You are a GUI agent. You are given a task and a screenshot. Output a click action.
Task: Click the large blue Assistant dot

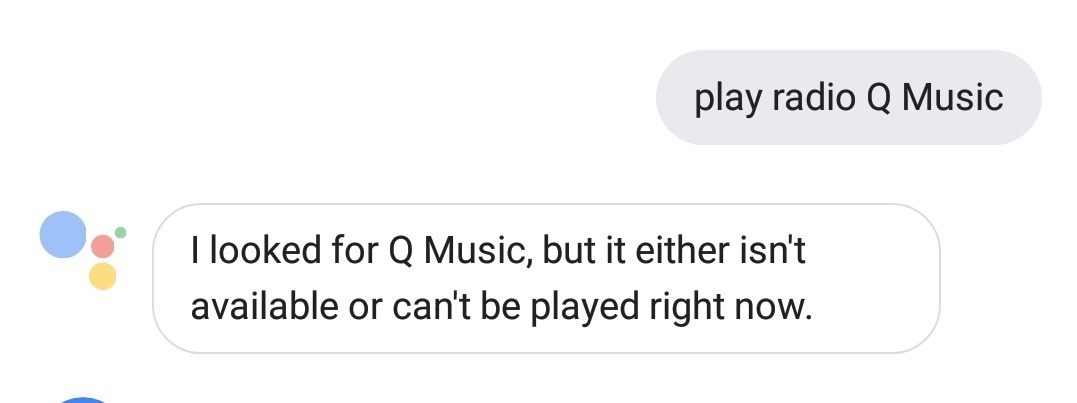(x=62, y=236)
